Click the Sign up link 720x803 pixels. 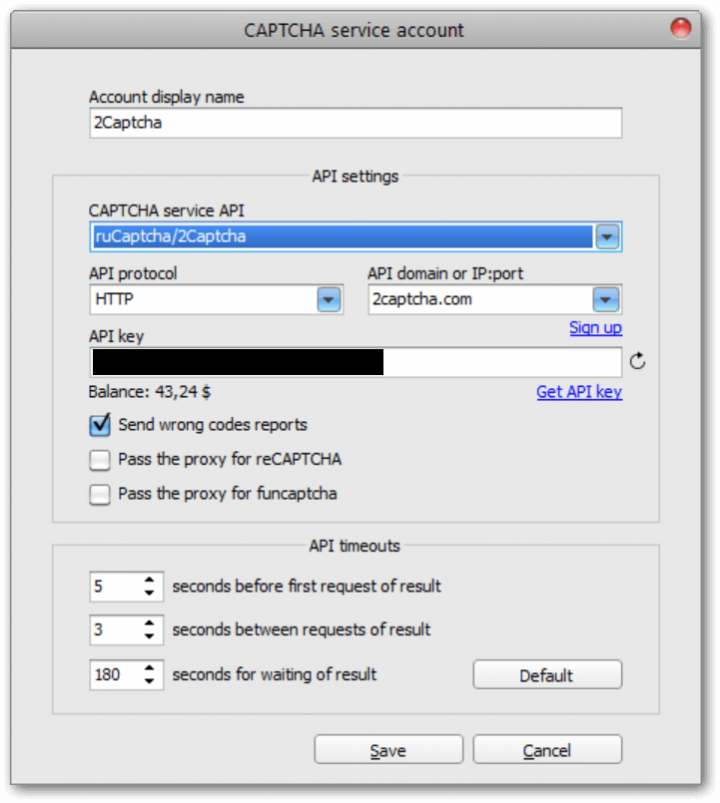pos(596,328)
